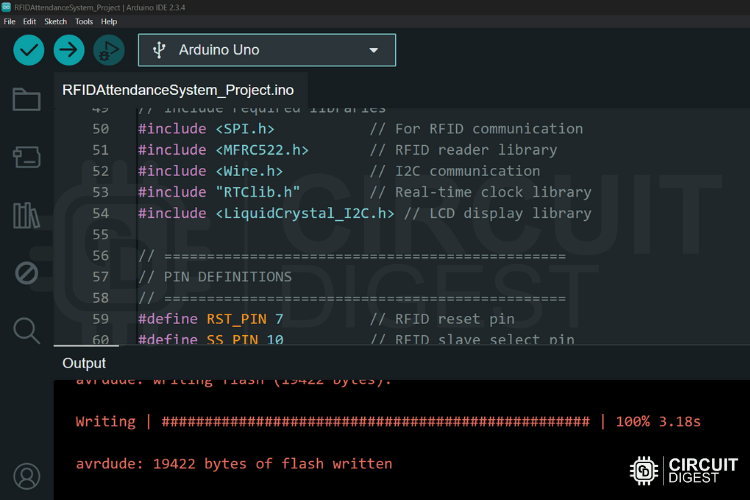Click the Verify checkmark button

tap(29, 50)
